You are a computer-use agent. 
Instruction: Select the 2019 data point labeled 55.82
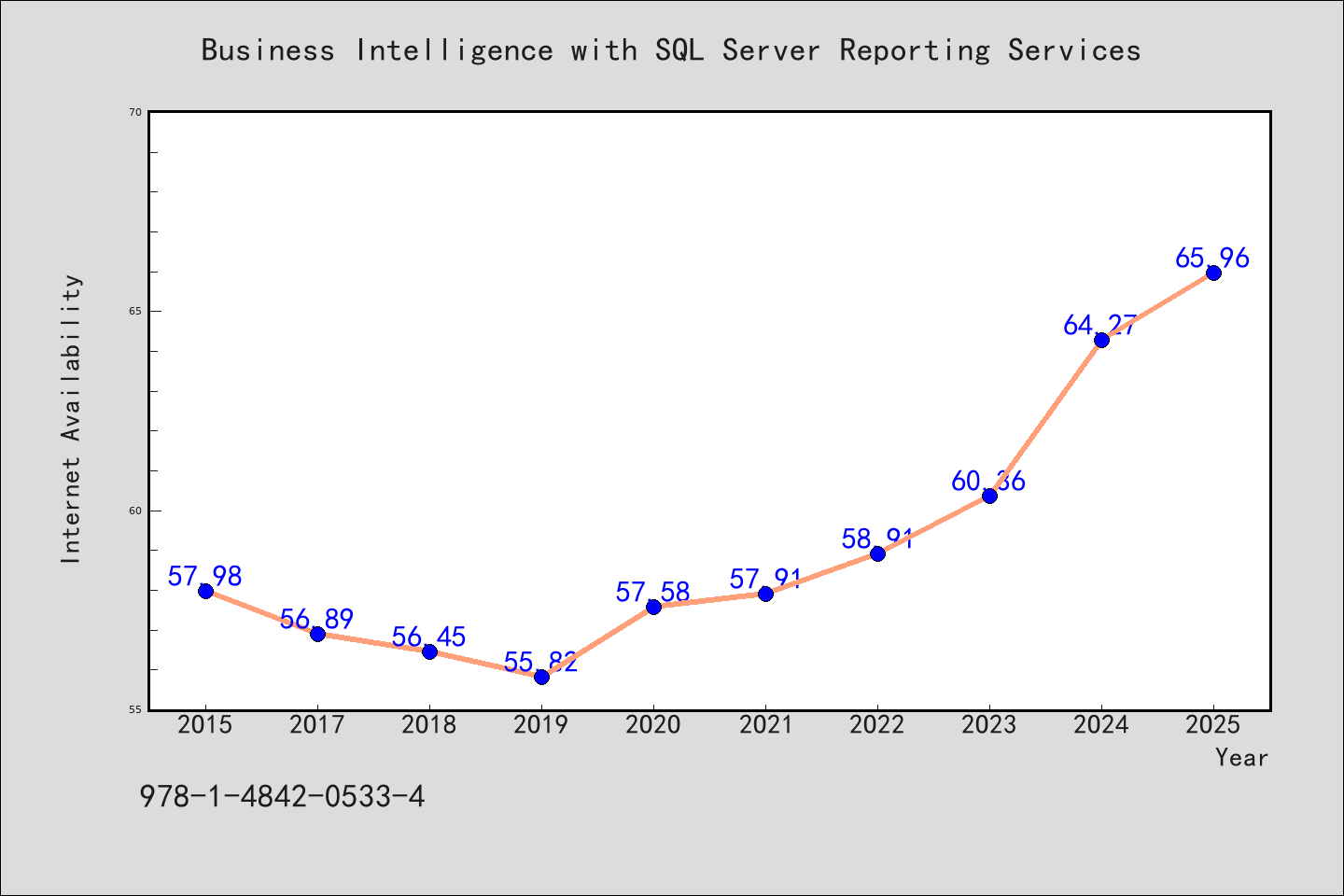pyautogui.click(x=541, y=677)
